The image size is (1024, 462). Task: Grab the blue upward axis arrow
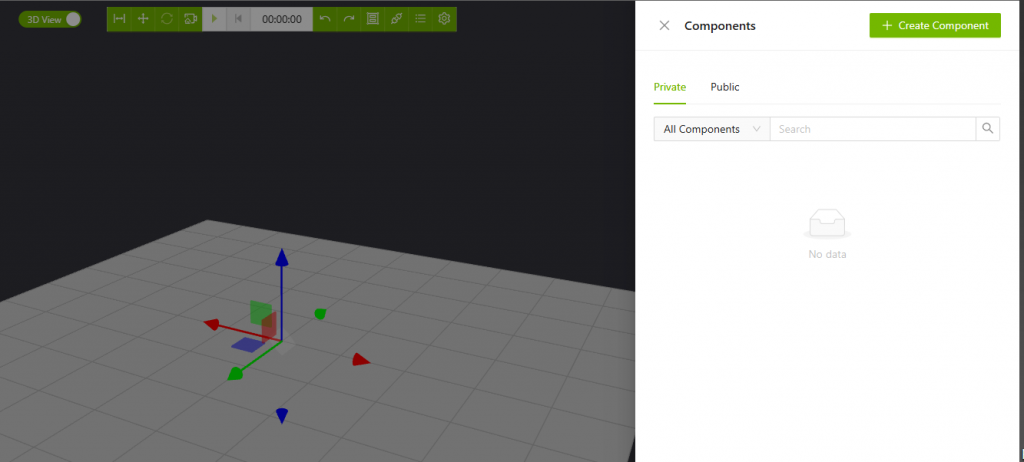coord(281,257)
